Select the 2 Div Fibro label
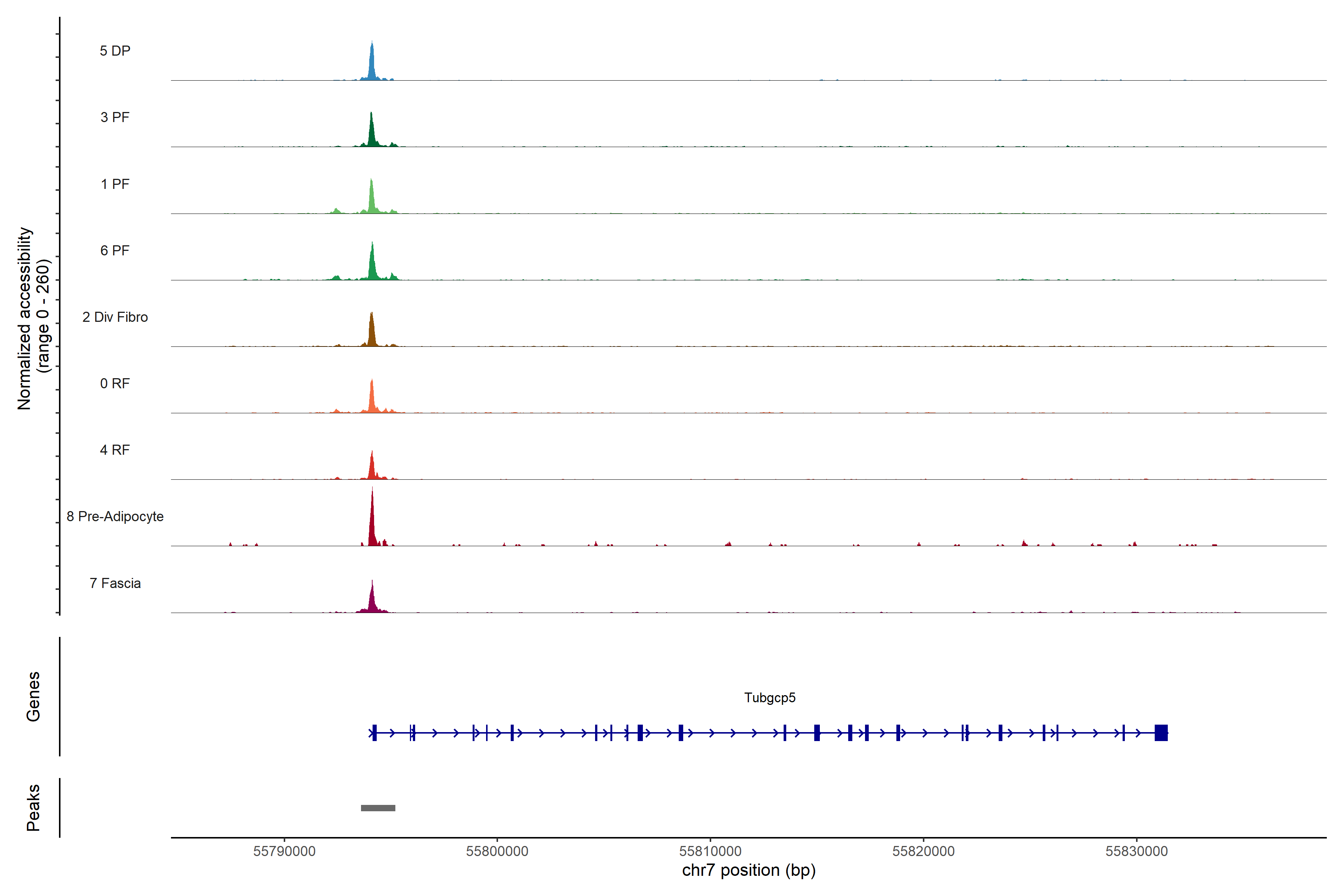This screenshot has height=896, width=1344. click(115, 317)
